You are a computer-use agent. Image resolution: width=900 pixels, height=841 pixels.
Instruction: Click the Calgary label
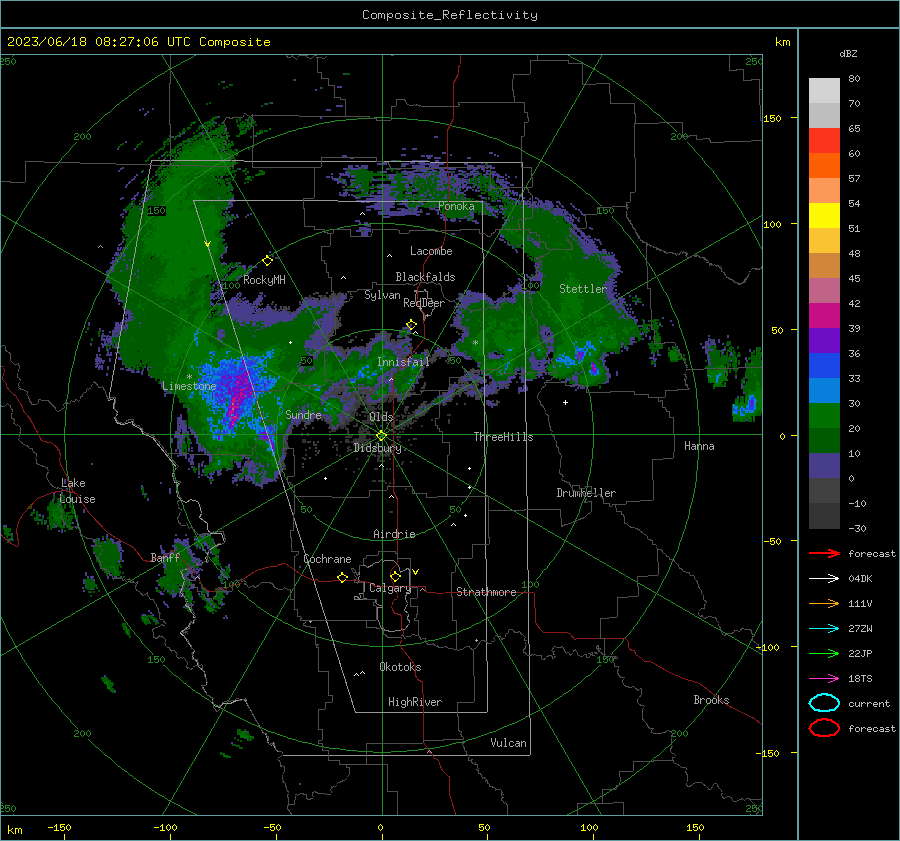click(390, 588)
